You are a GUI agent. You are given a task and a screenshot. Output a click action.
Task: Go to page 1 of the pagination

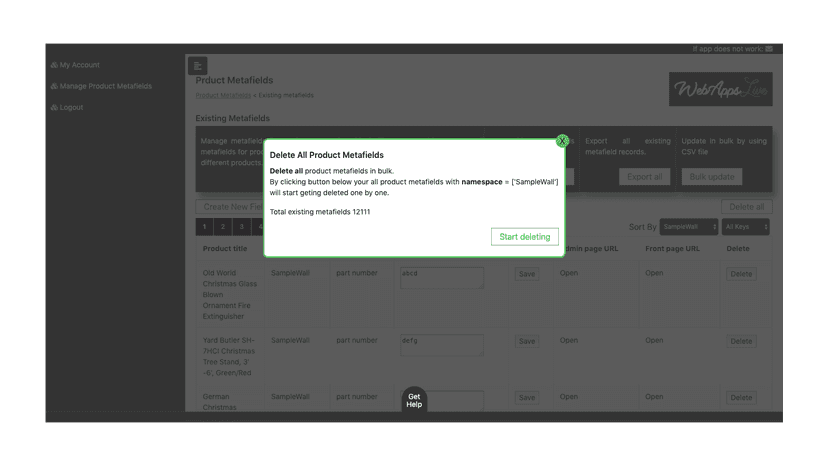pyautogui.click(x=204, y=227)
